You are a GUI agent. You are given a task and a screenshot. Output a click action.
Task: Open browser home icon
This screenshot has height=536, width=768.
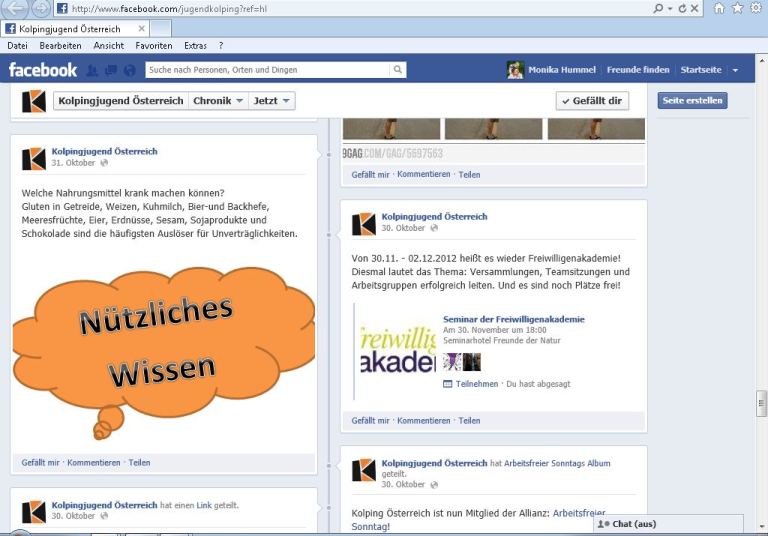pos(719,8)
